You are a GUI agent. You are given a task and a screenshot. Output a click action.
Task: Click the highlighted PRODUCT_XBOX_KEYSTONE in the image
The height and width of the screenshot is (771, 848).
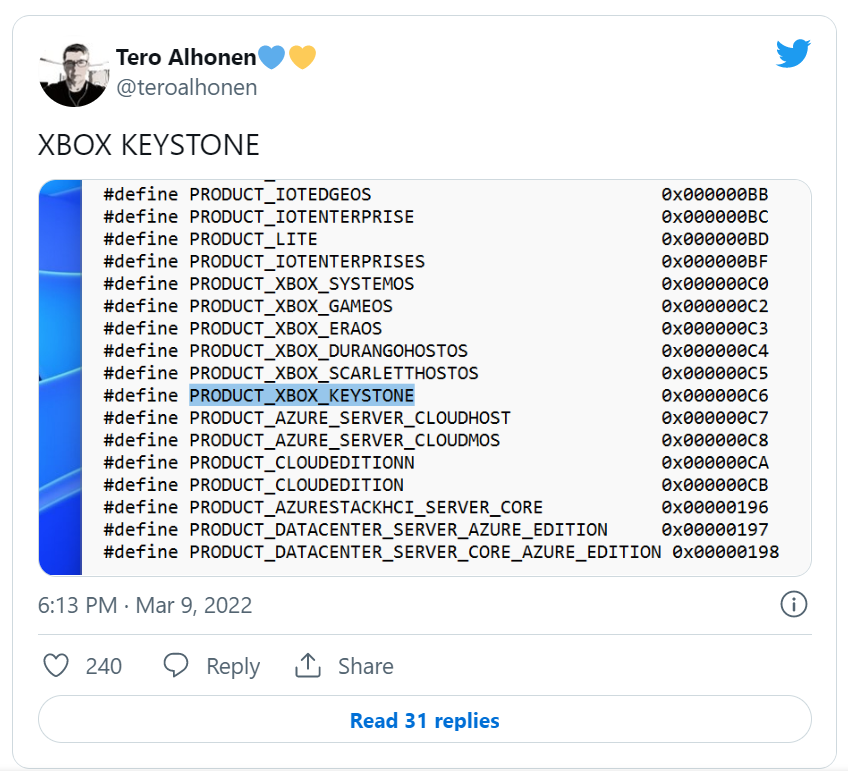301,395
